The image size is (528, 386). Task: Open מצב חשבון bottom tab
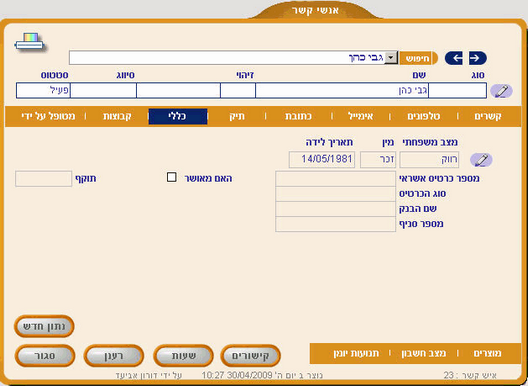[423, 353]
